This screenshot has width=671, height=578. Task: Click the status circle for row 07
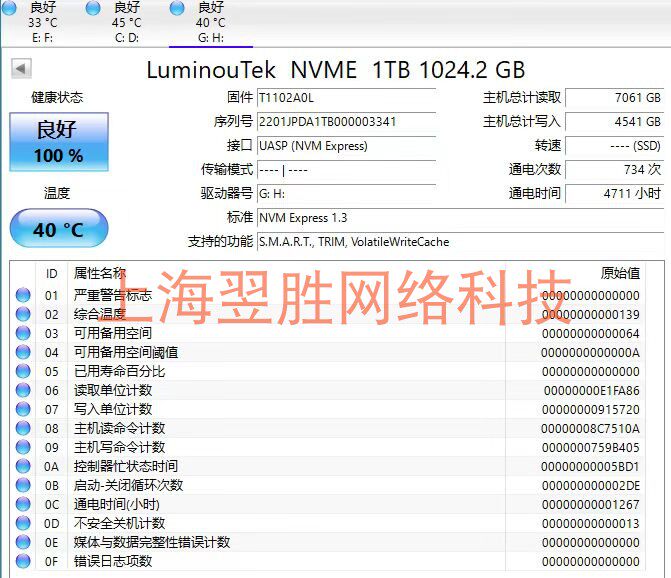23,409
